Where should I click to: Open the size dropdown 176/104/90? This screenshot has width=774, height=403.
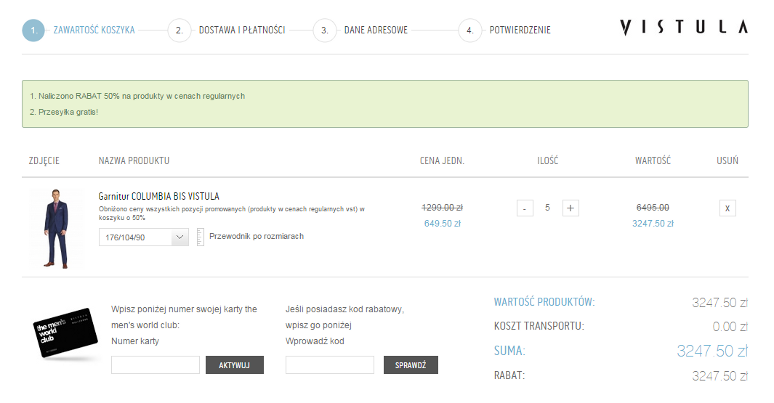pyautogui.click(x=143, y=237)
